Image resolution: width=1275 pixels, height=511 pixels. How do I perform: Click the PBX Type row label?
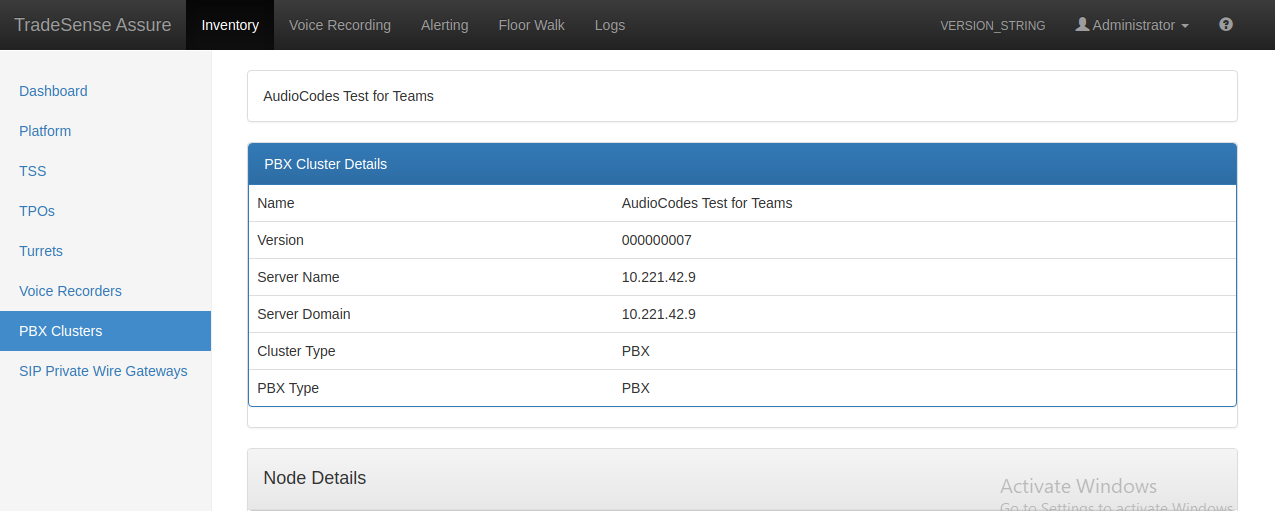tap(288, 388)
